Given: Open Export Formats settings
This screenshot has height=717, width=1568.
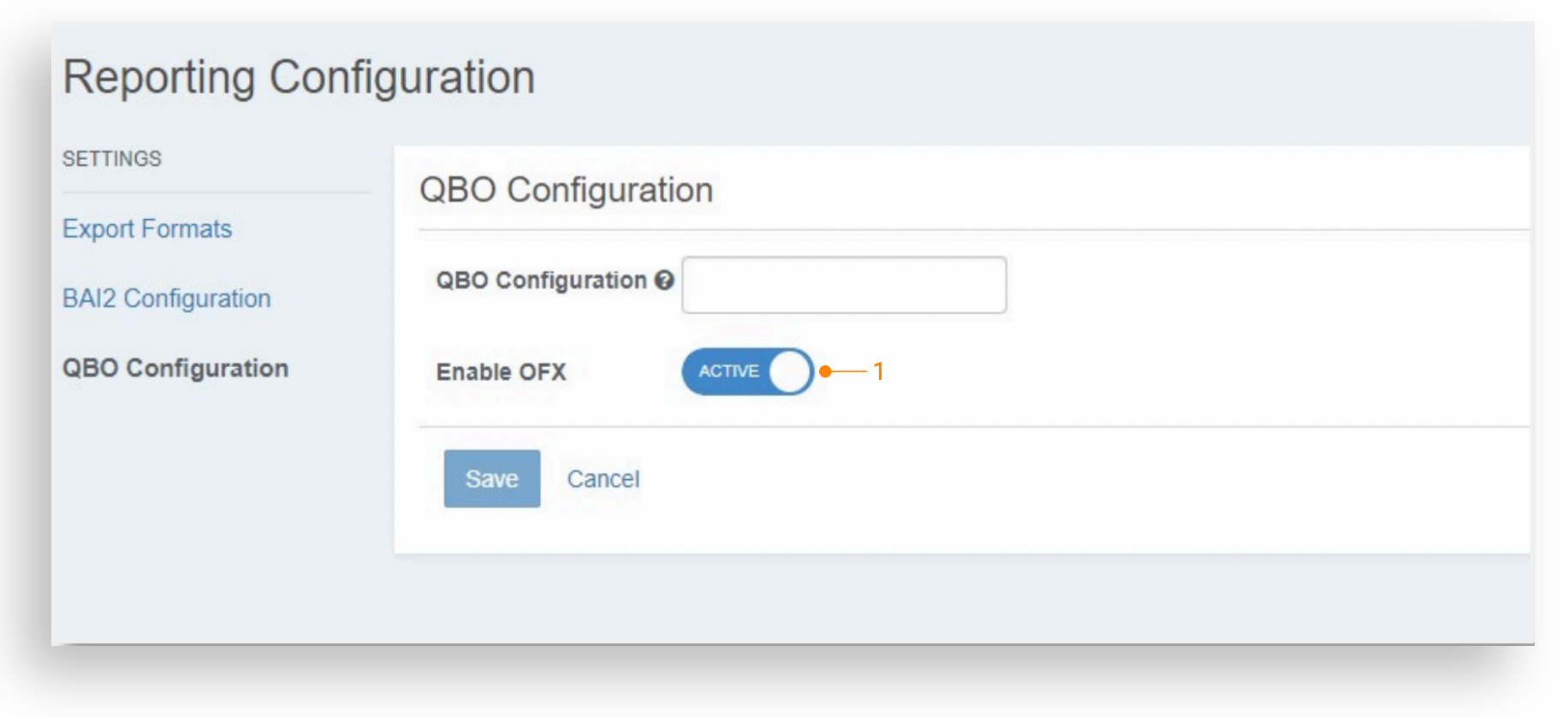Looking at the screenshot, I should click(147, 229).
